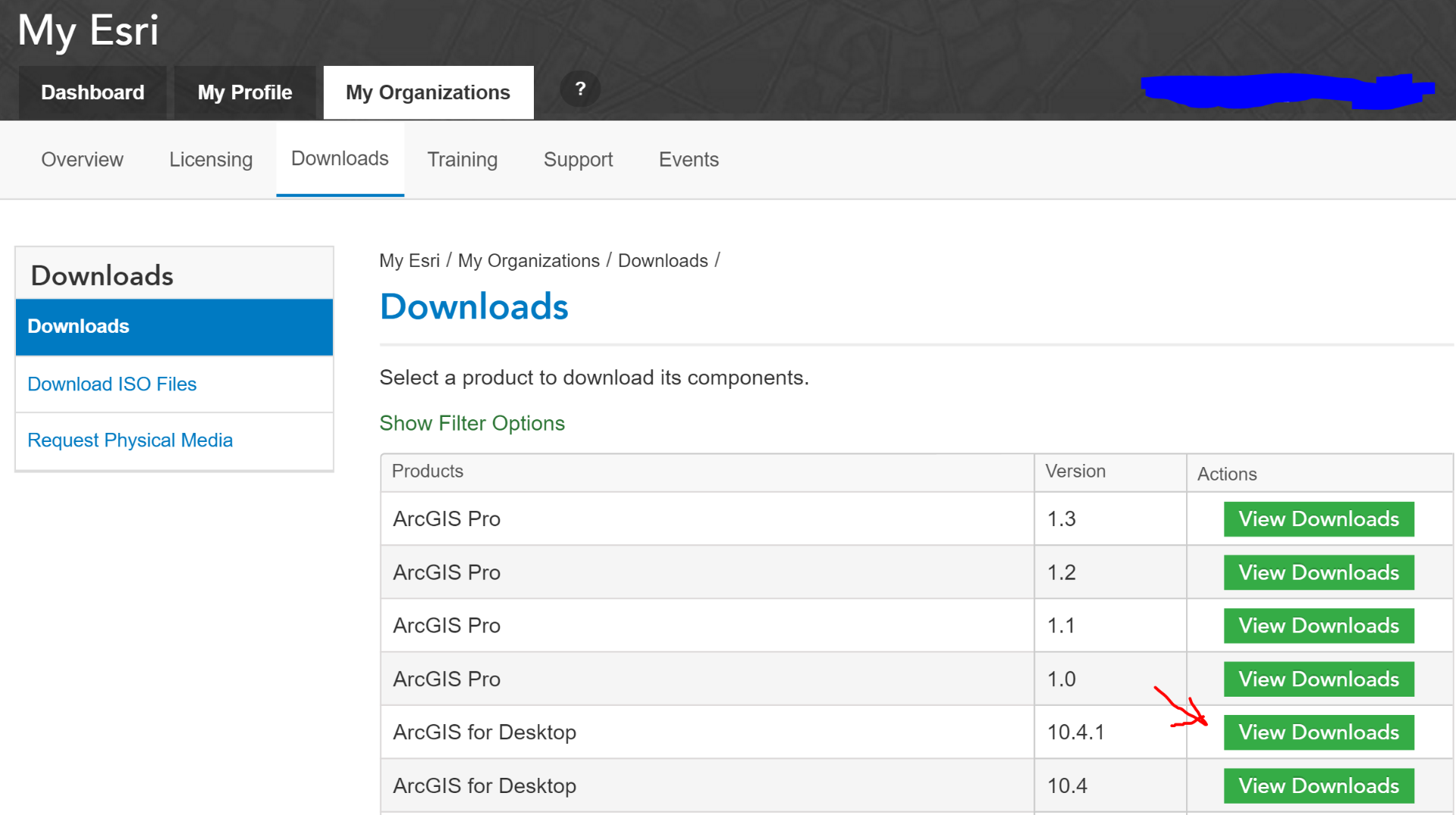View Downloads for ArcGIS Pro 1.3
The image size is (1456, 815).
coord(1319,519)
